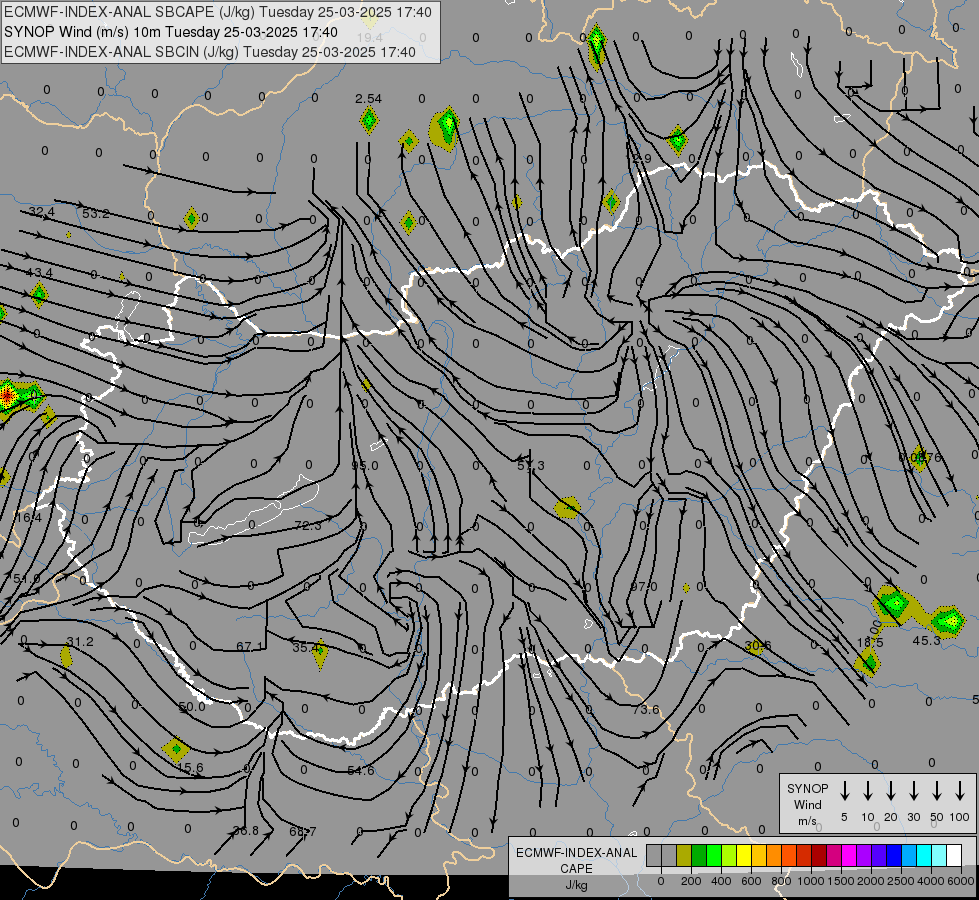
Task: Click the 5 m/s wind arrow in legend
Action: 844,791
